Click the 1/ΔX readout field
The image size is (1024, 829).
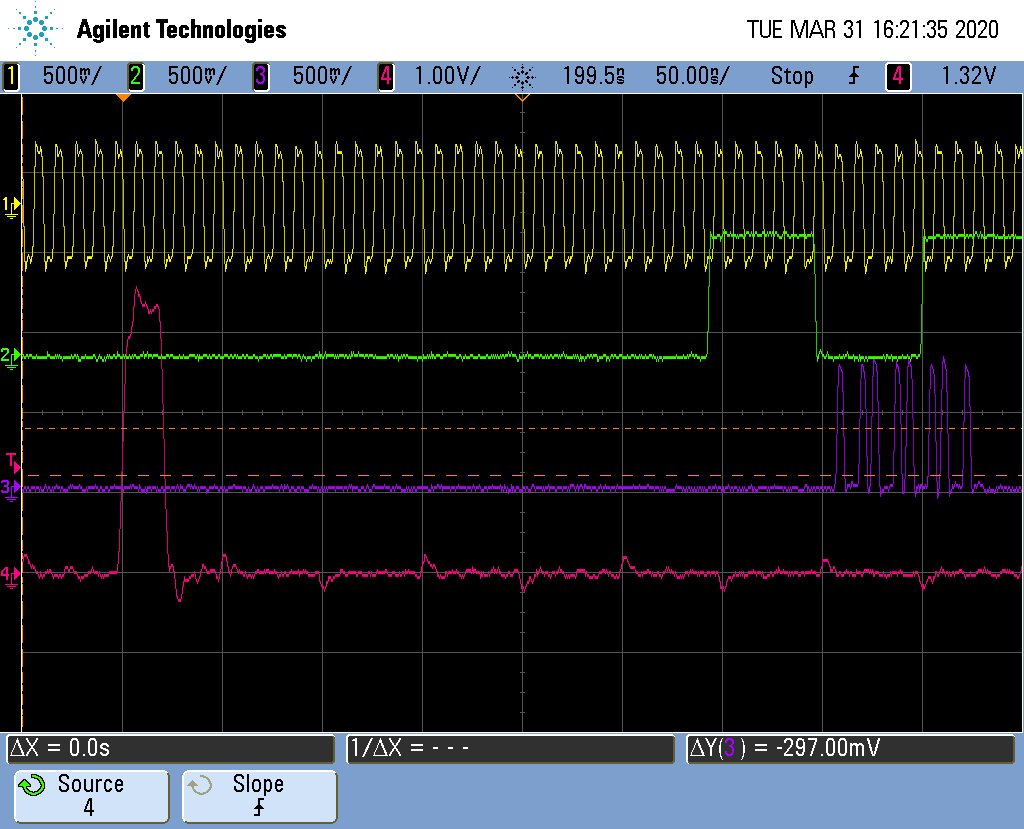[x=511, y=748]
